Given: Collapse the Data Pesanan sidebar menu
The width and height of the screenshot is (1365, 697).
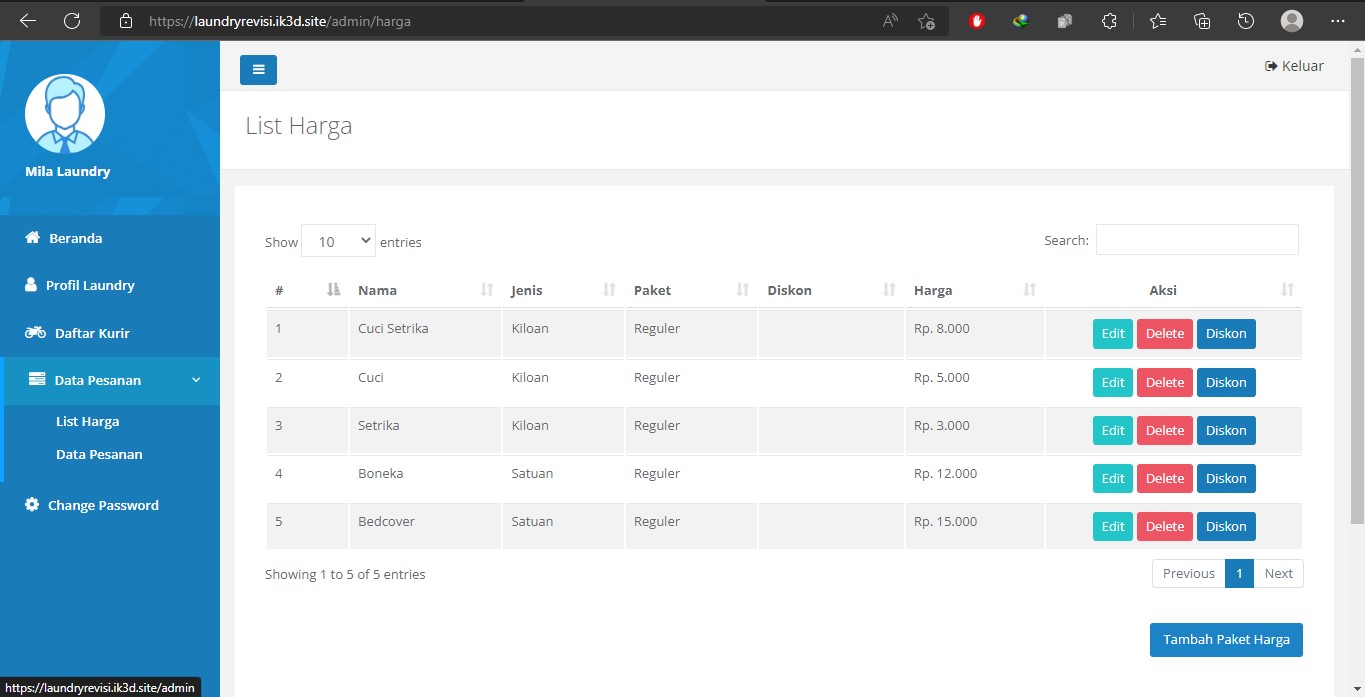Looking at the screenshot, I should (x=110, y=380).
